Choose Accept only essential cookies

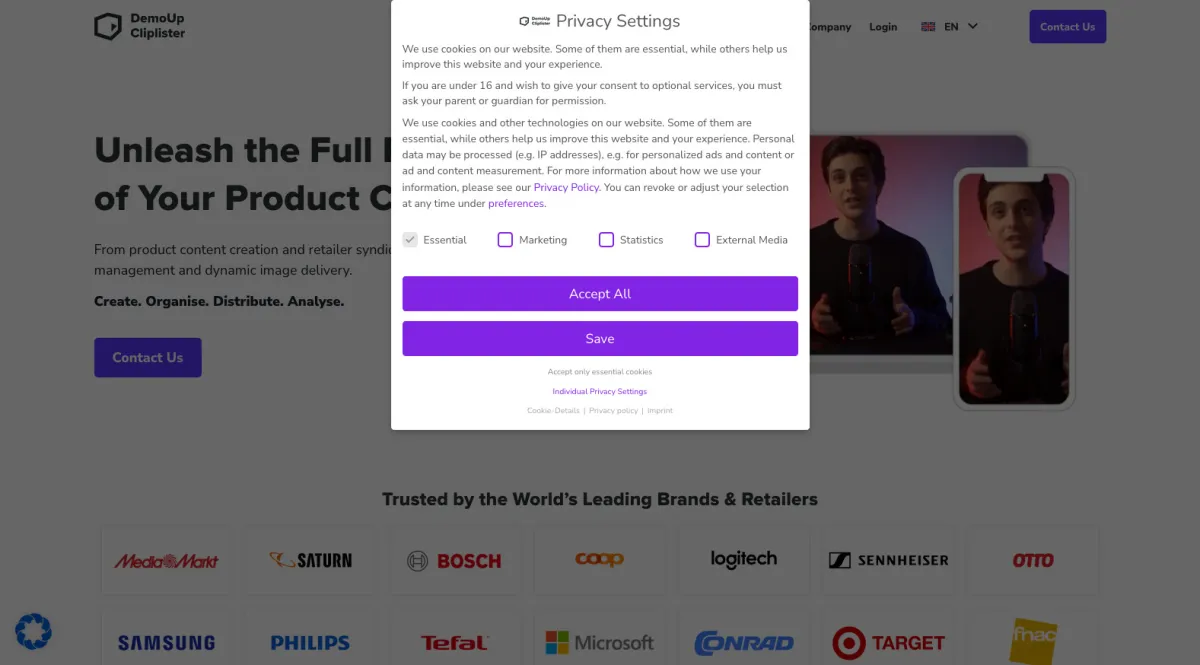[x=599, y=372]
